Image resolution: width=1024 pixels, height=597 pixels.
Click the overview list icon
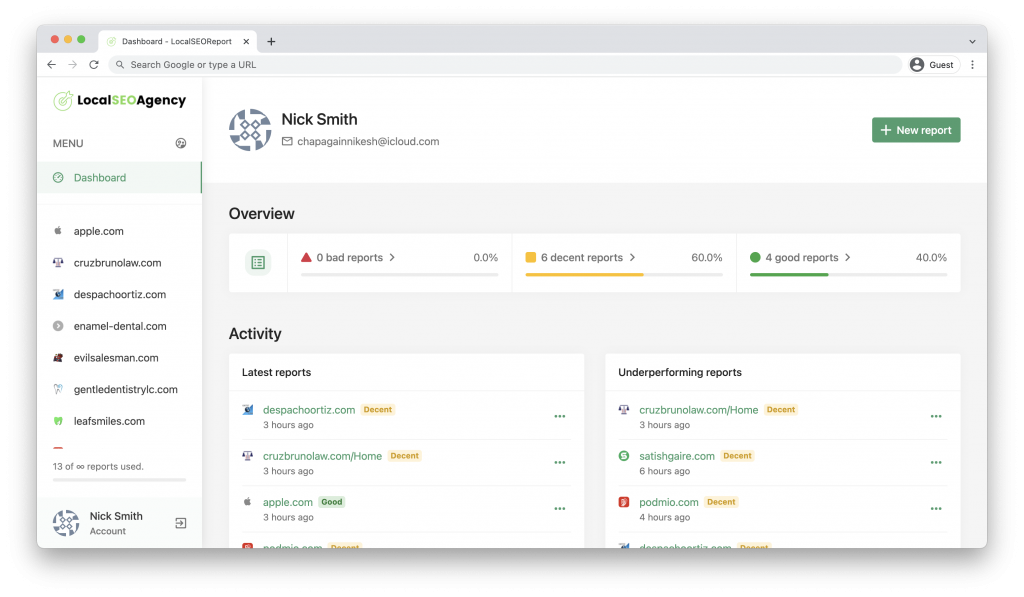(258, 263)
